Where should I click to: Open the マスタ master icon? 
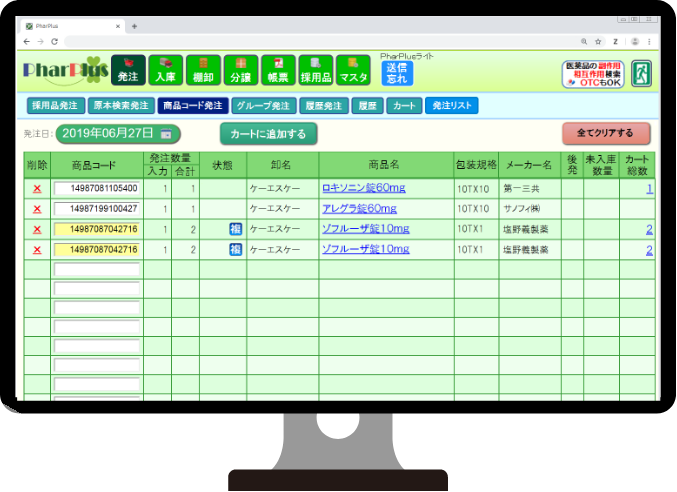pyautogui.click(x=353, y=71)
